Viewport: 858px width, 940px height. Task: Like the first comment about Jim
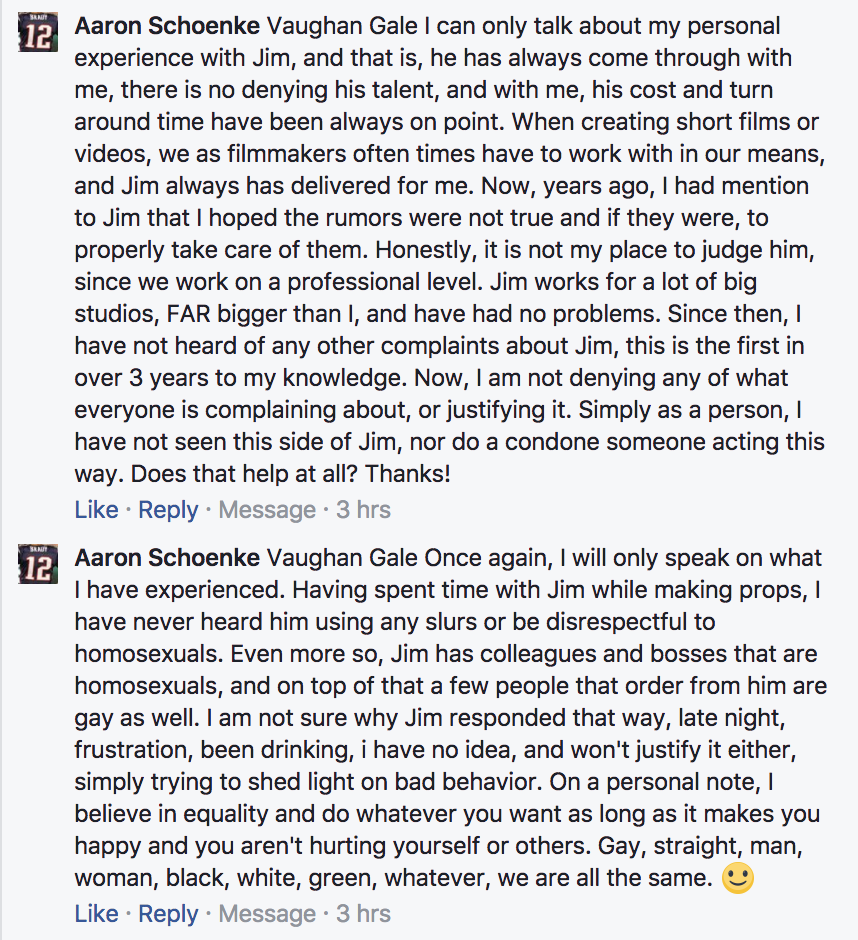click(97, 510)
